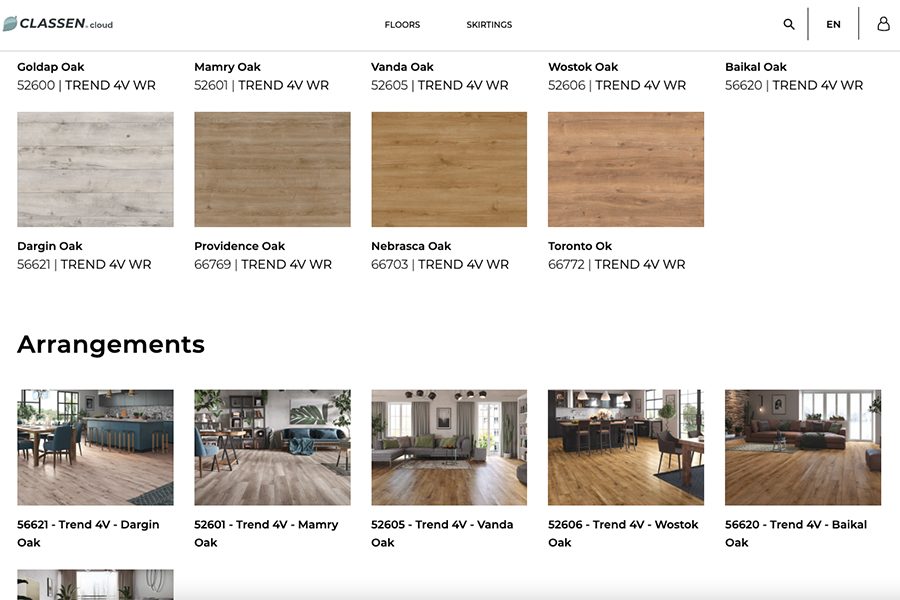Open the Floors menu
This screenshot has height=600, width=900.
pyautogui.click(x=402, y=24)
